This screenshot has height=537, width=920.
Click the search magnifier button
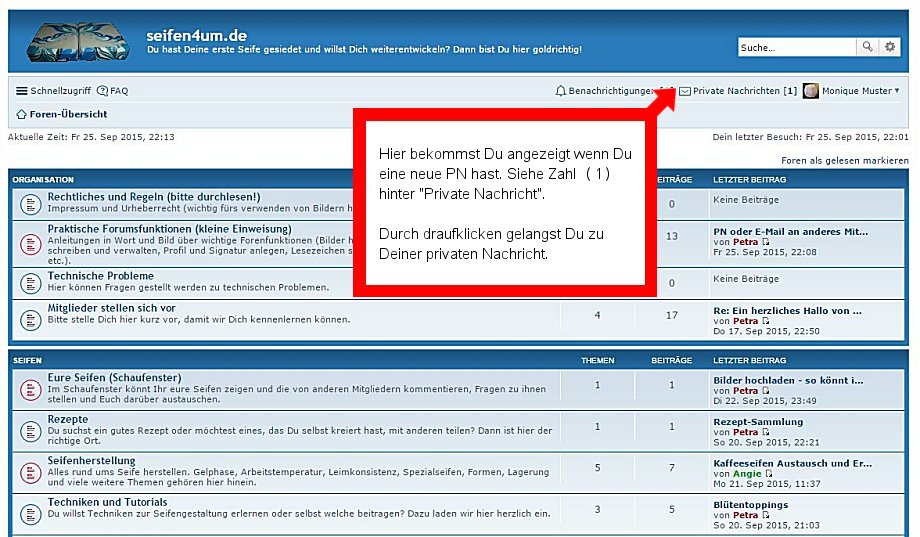point(867,47)
